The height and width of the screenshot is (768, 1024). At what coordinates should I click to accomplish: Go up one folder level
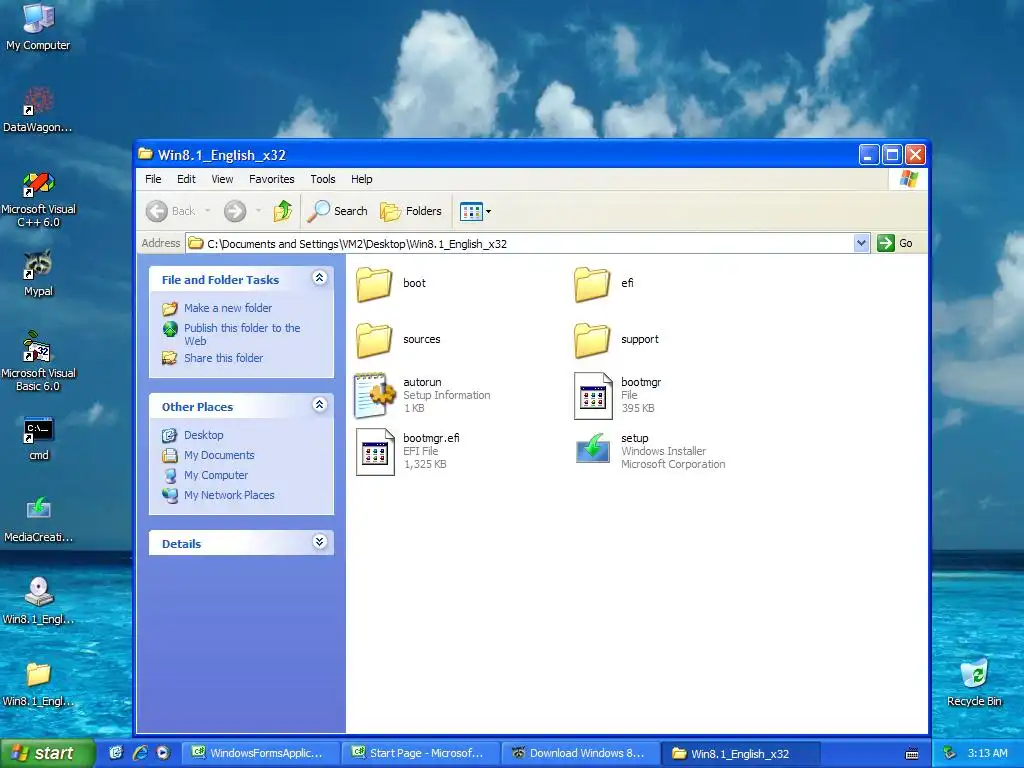[x=283, y=211]
